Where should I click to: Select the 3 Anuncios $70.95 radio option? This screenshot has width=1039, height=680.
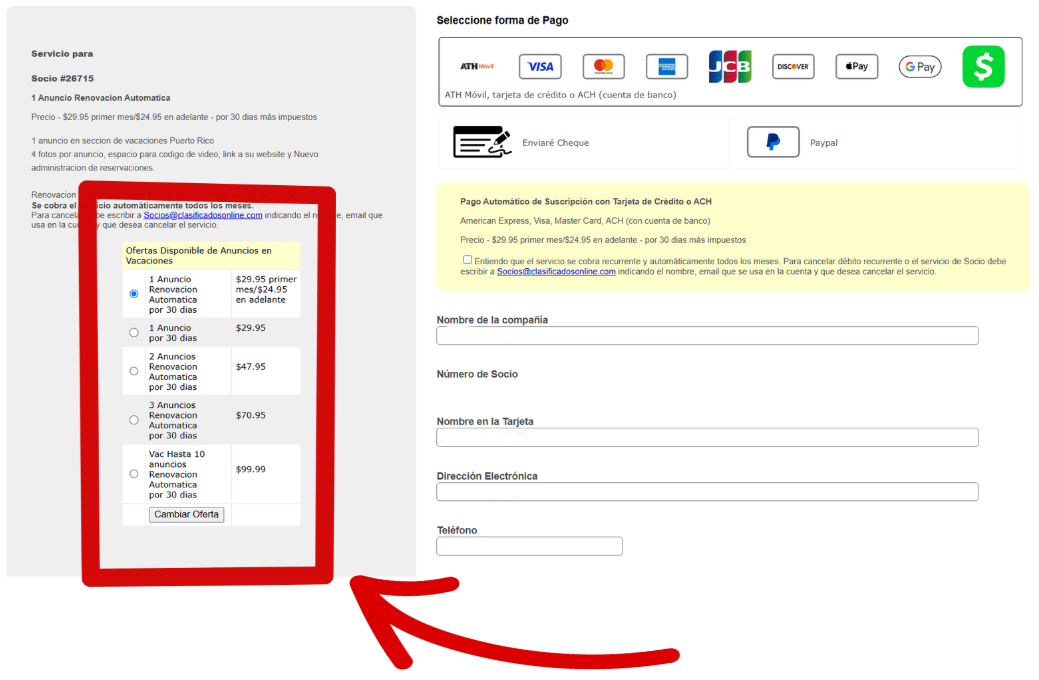pyautogui.click(x=134, y=420)
